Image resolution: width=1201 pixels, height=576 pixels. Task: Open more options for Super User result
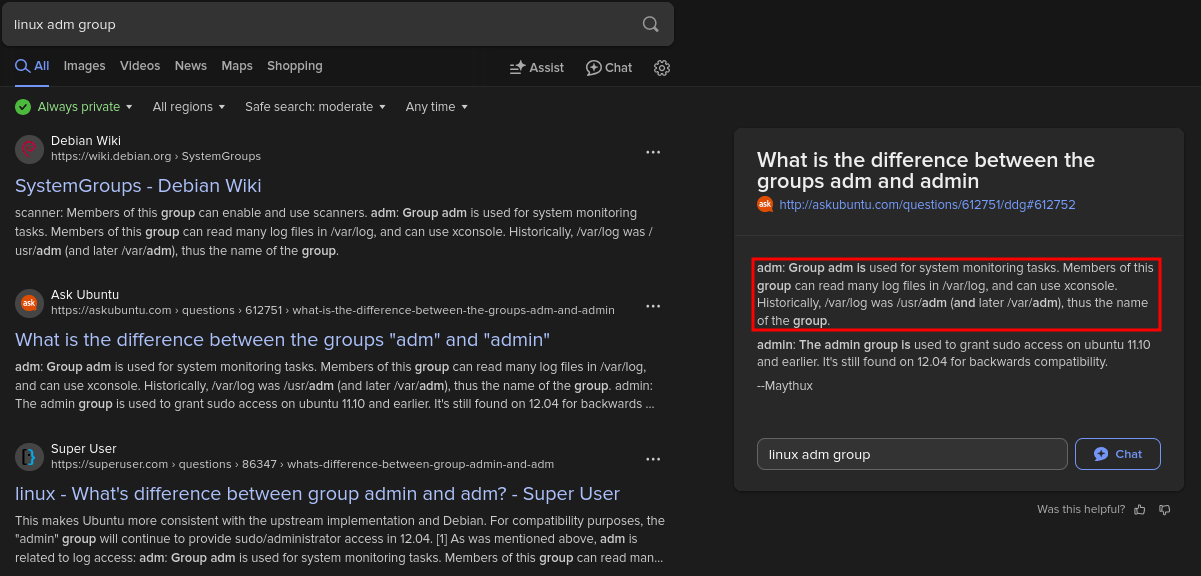pyautogui.click(x=653, y=459)
